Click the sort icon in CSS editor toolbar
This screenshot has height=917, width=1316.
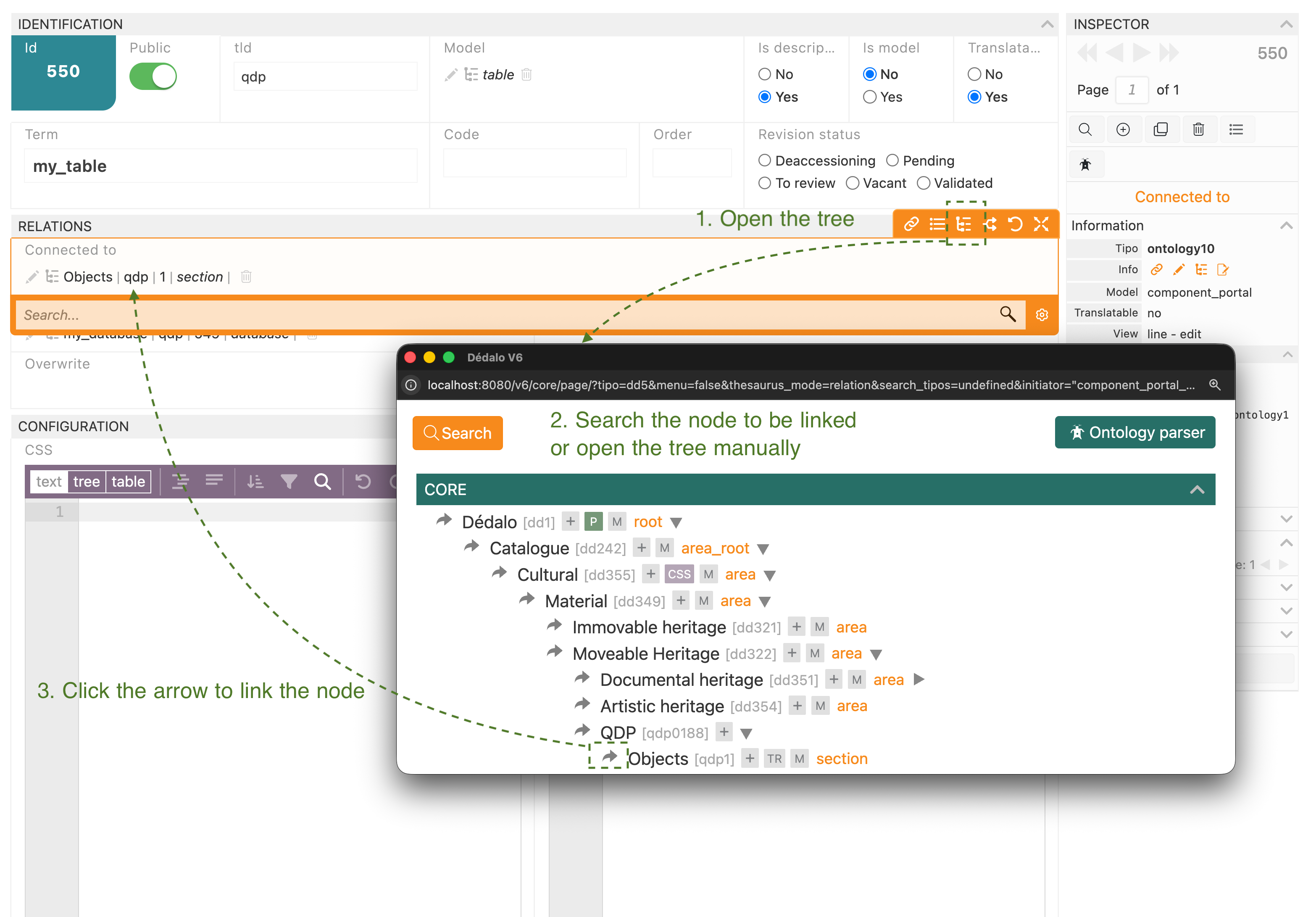[255, 482]
